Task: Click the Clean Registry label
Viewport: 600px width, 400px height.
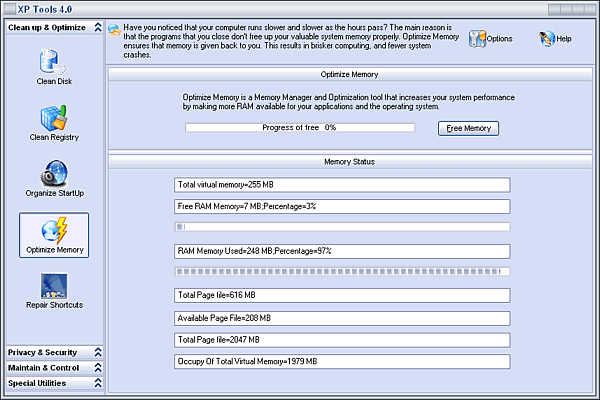Action: point(54,137)
